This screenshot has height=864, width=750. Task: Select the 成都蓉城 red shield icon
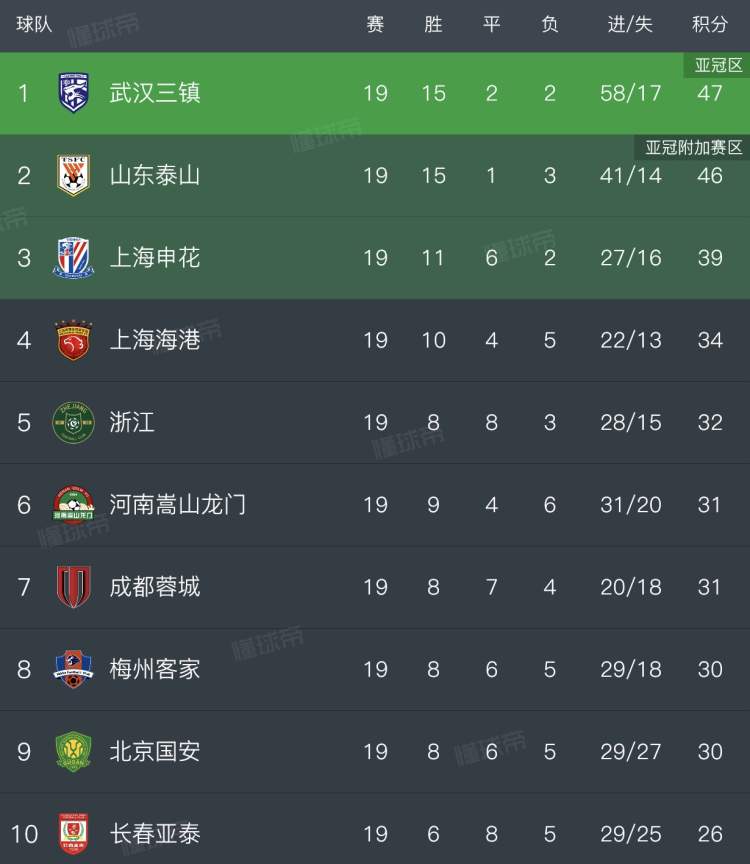pos(74,587)
